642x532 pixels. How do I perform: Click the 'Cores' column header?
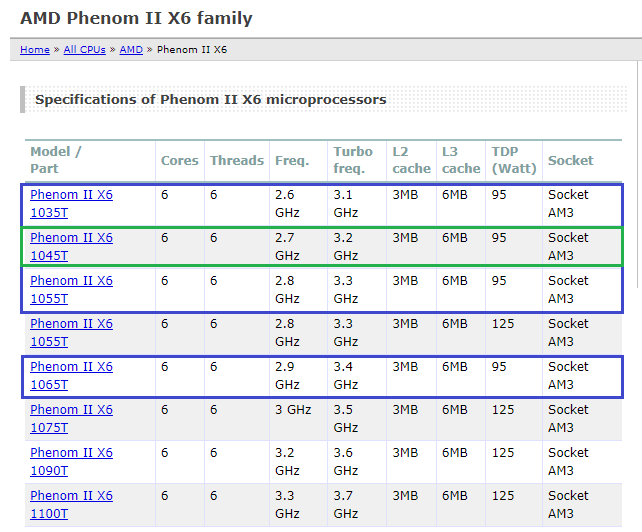coord(180,160)
